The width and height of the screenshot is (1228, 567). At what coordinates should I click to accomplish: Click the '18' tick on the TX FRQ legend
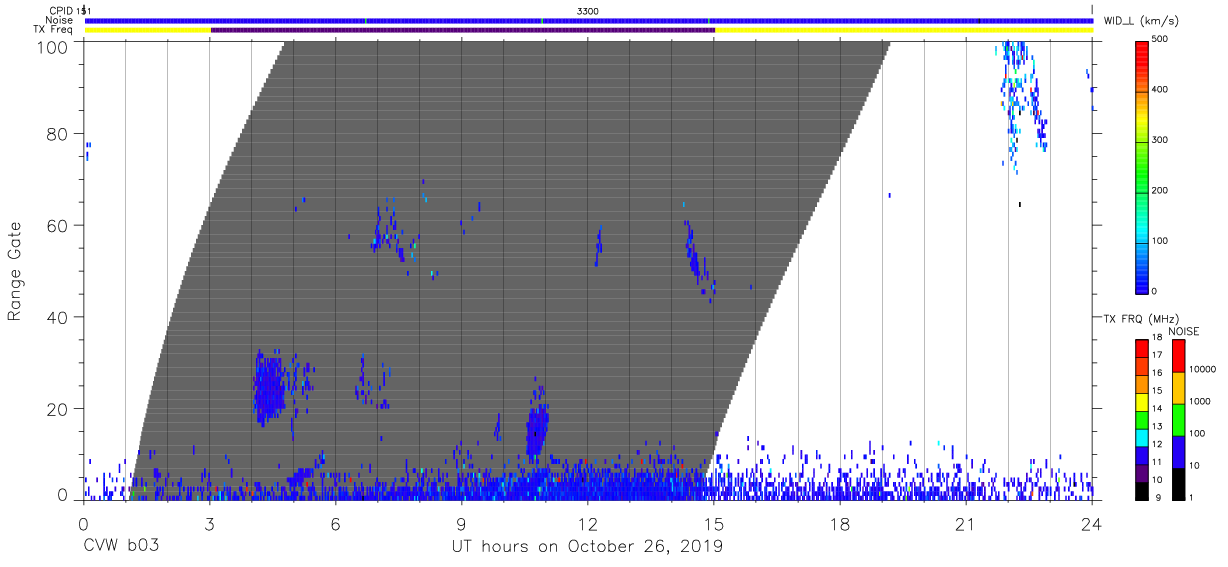point(1157,338)
